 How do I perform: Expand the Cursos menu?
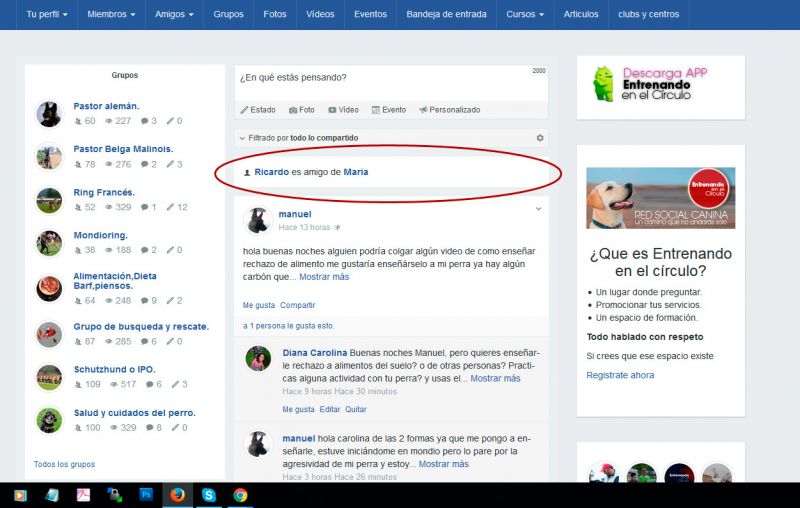pos(525,14)
